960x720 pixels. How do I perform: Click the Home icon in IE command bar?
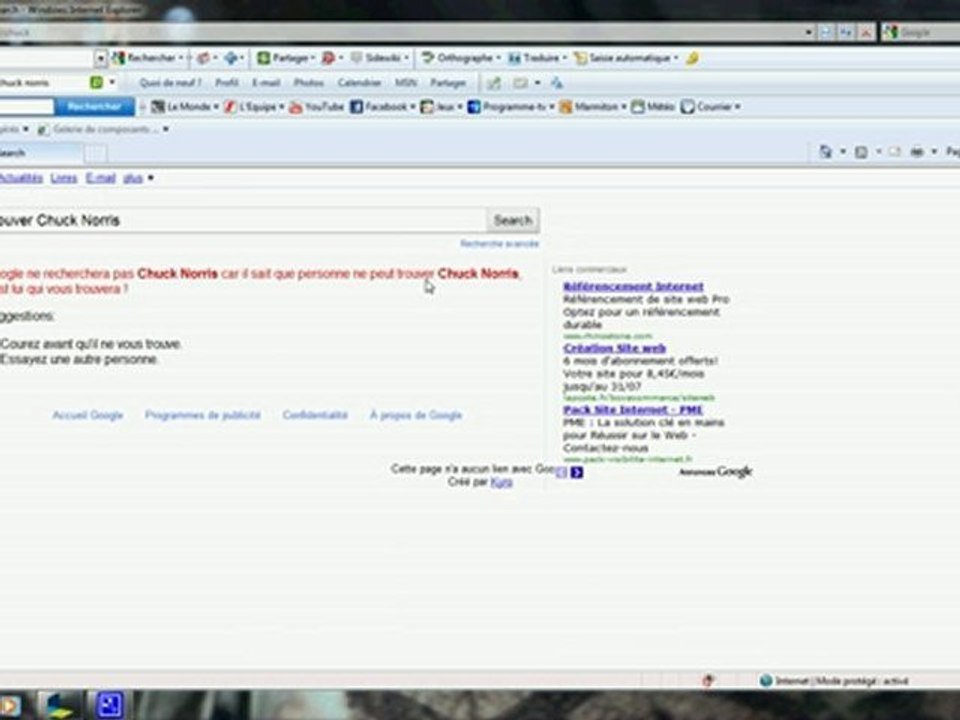(825, 152)
